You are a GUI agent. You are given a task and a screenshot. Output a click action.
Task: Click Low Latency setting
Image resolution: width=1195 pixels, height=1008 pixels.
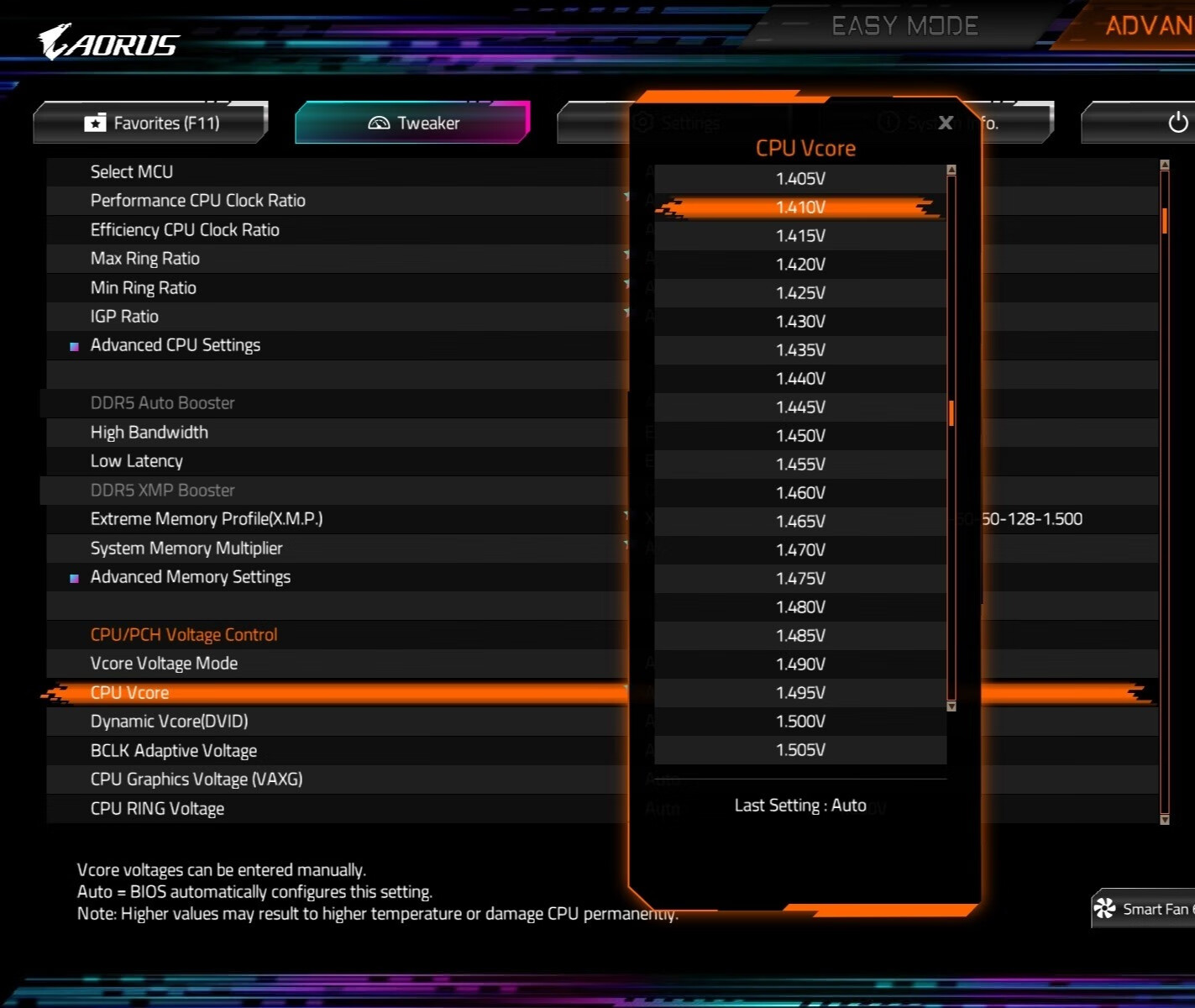tap(338, 461)
